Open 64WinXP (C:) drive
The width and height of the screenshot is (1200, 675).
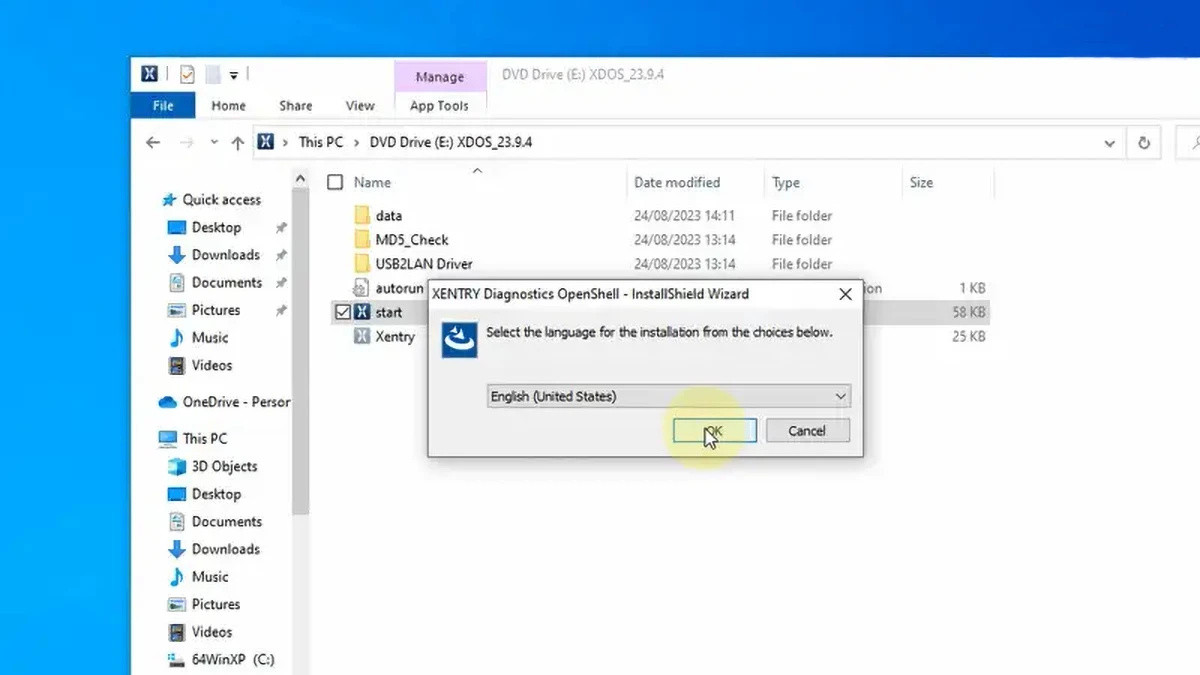click(233, 660)
